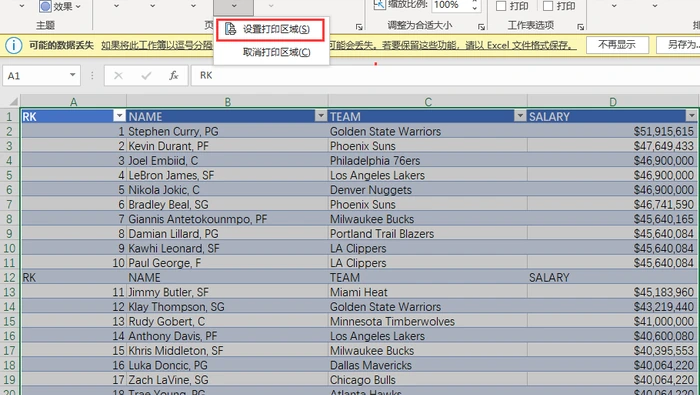700x395 pixels.
Task: Select row 17 header
Action: coord(9,351)
